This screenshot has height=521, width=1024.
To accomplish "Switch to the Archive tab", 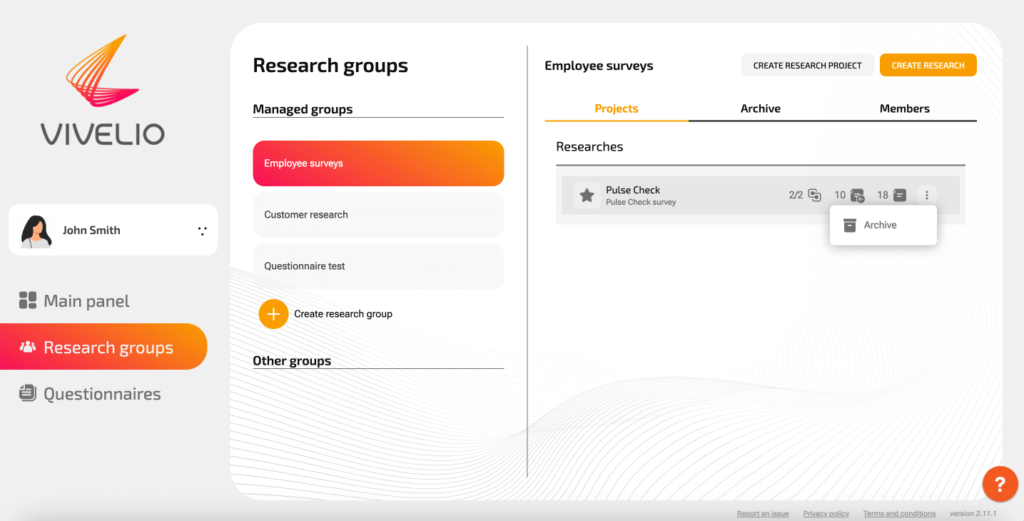I will click(760, 109).
